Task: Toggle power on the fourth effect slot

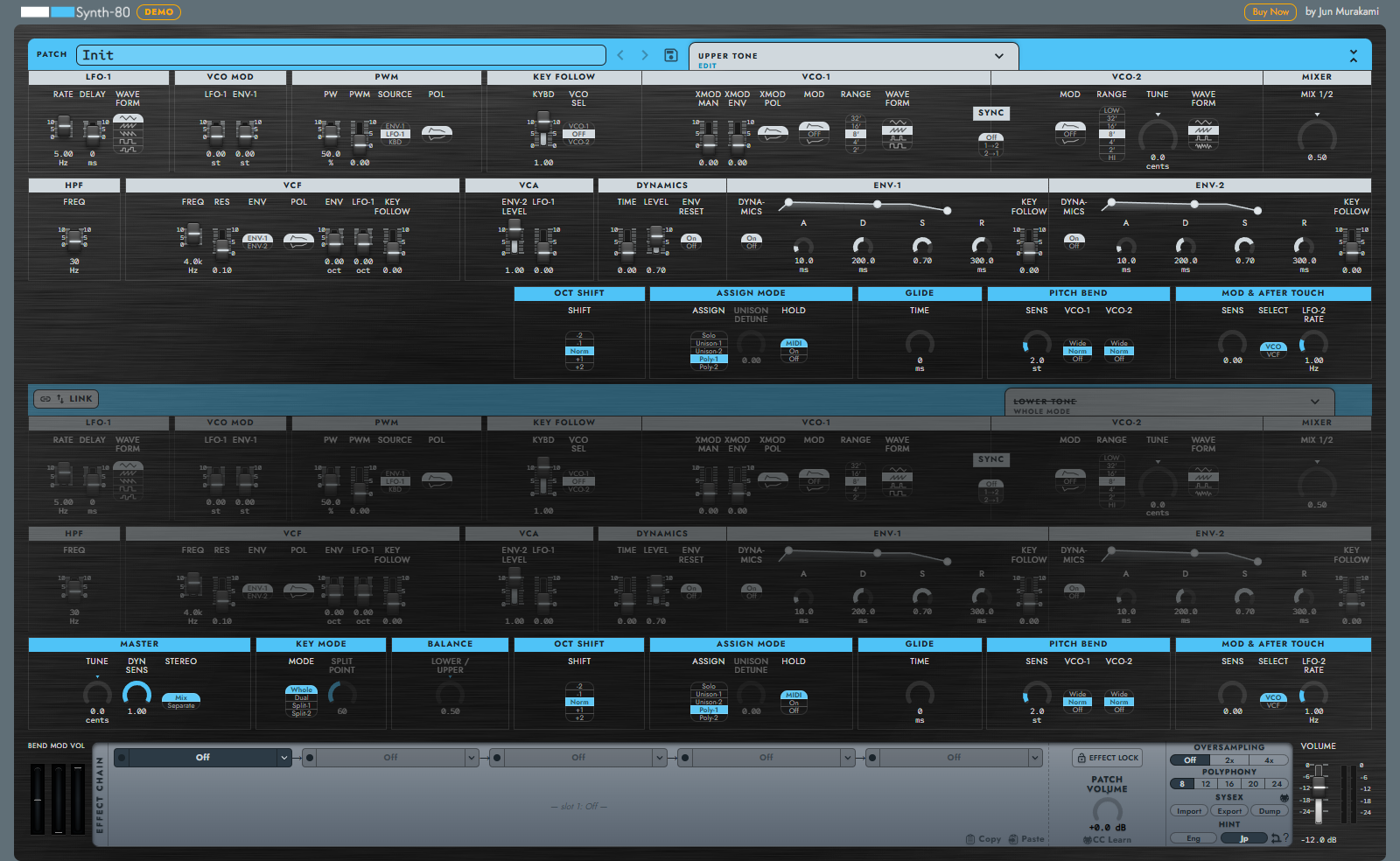Action: pyautogui.click(x=685, y=758)
